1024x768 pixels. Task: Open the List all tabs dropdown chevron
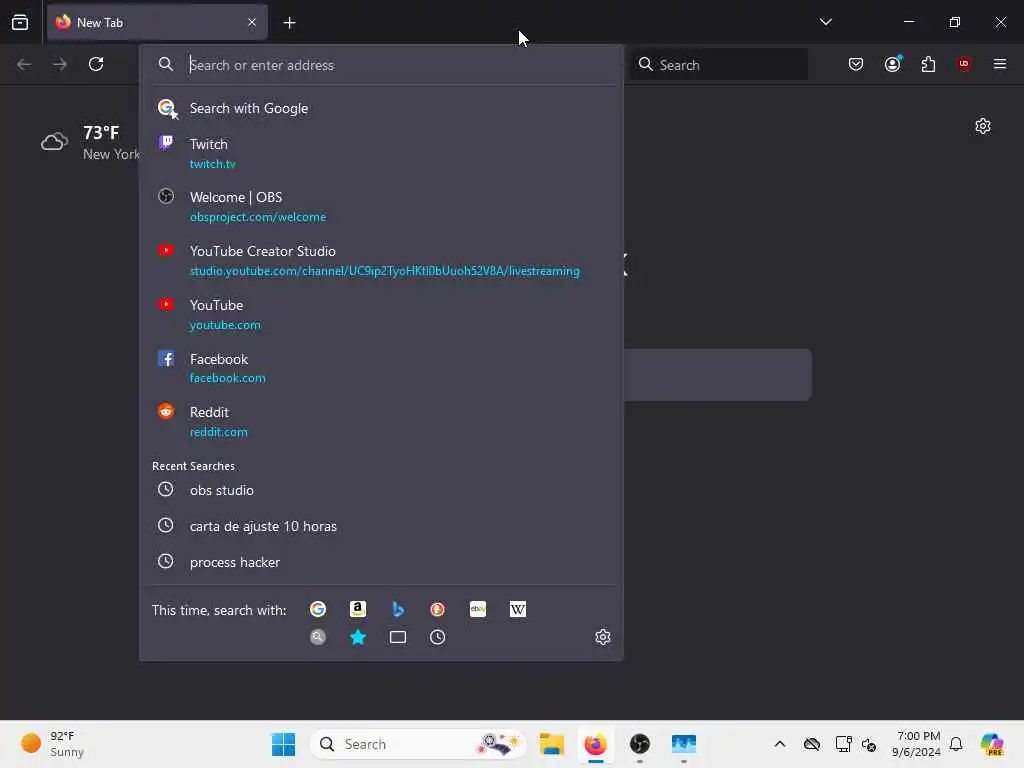pos(825,22)
